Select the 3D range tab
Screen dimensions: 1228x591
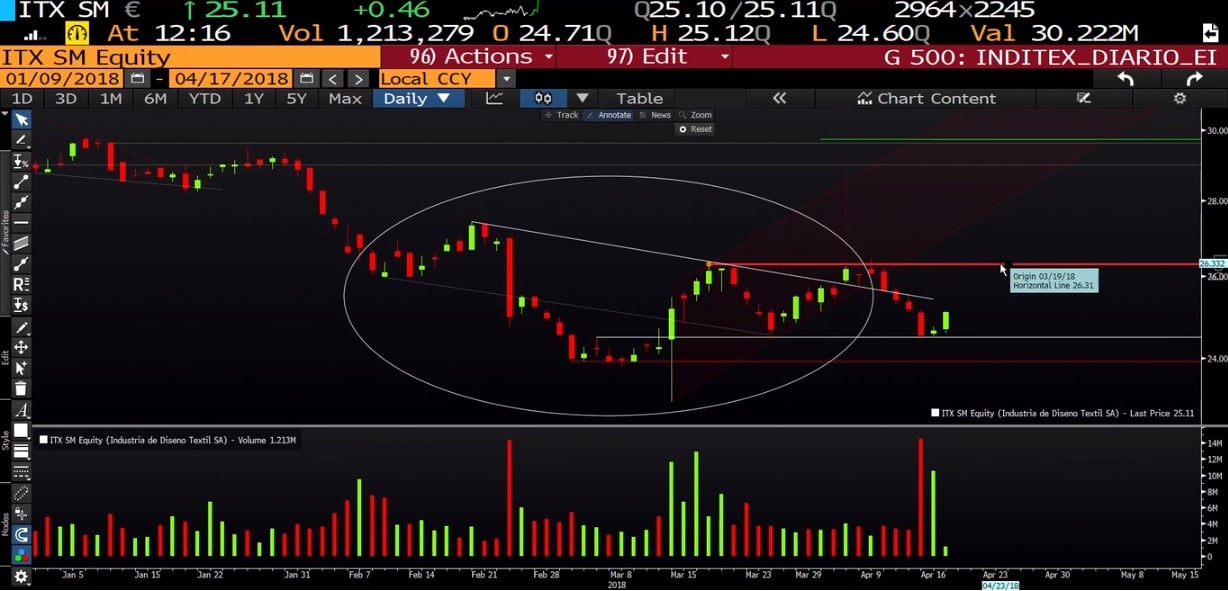66,98
